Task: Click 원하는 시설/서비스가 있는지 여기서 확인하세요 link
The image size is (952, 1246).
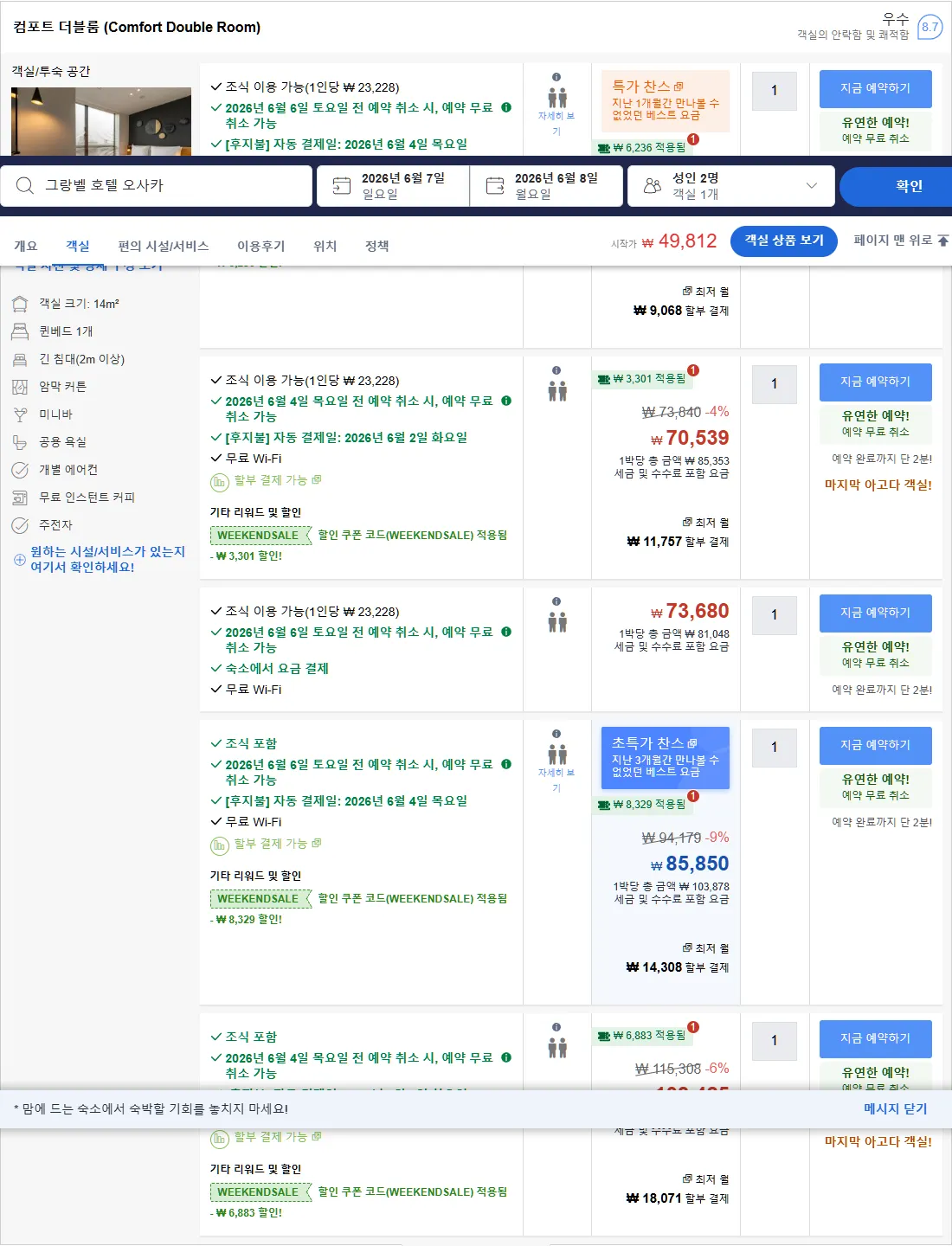Action: (x=108, y=559)
